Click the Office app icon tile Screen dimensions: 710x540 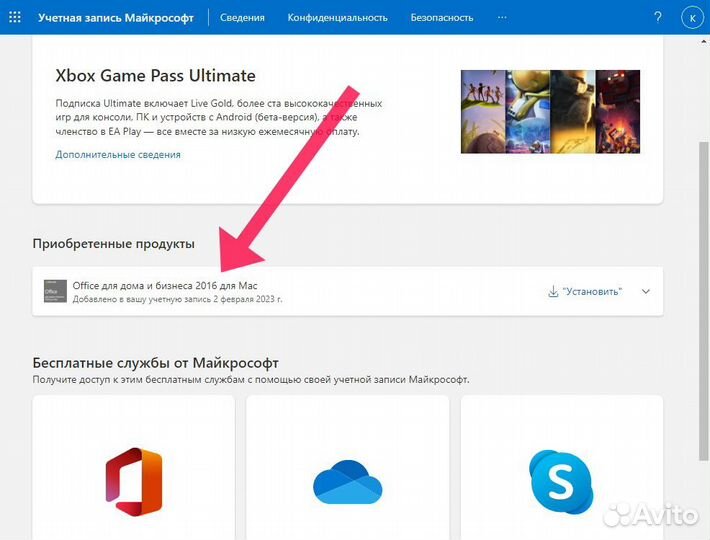[133, 474]
